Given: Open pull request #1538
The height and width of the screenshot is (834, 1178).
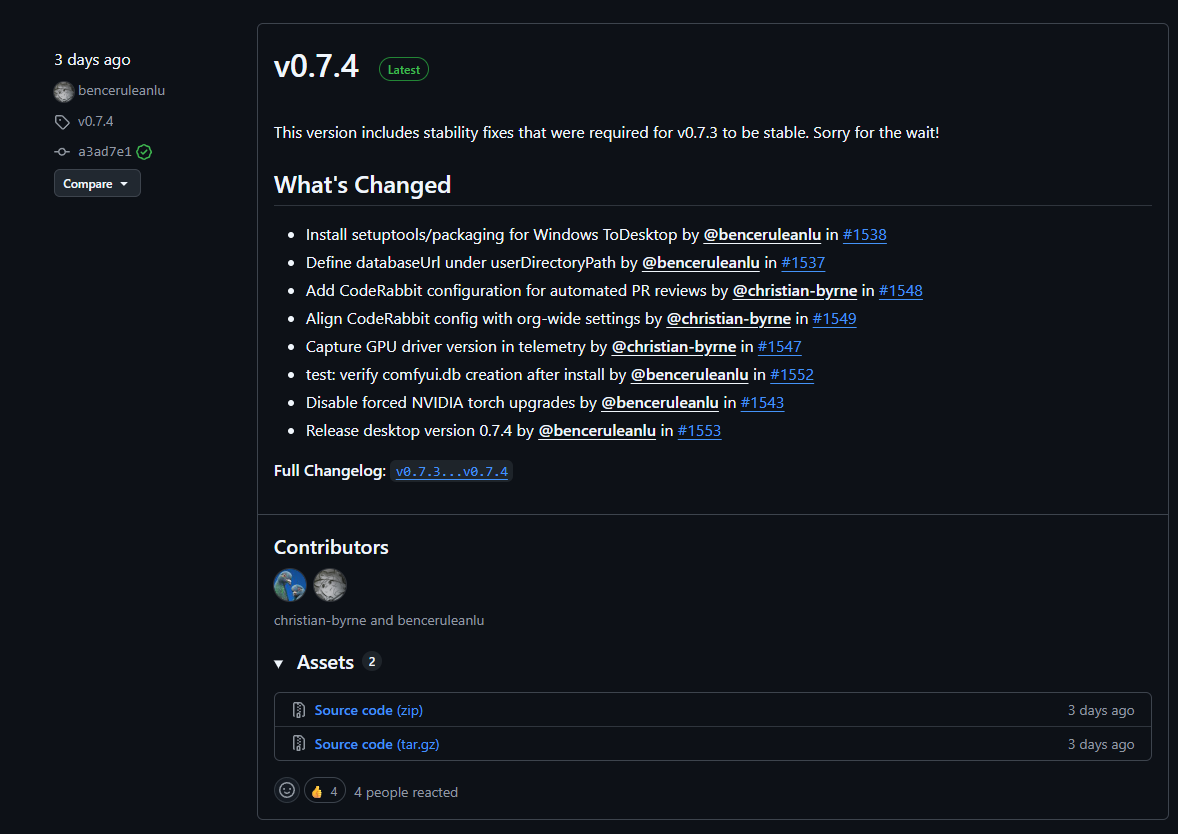Looking at the screenshot, I should (865, 234).
